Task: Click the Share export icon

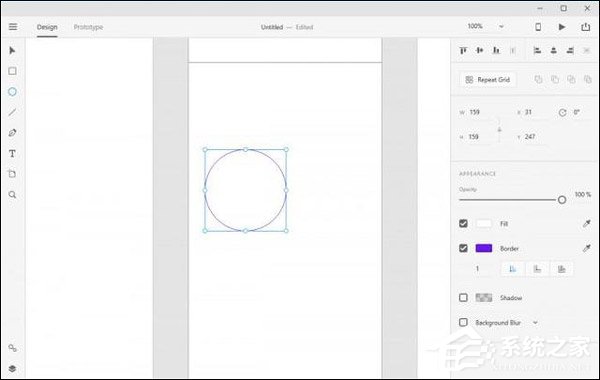Action: click(x=585, y=27)
